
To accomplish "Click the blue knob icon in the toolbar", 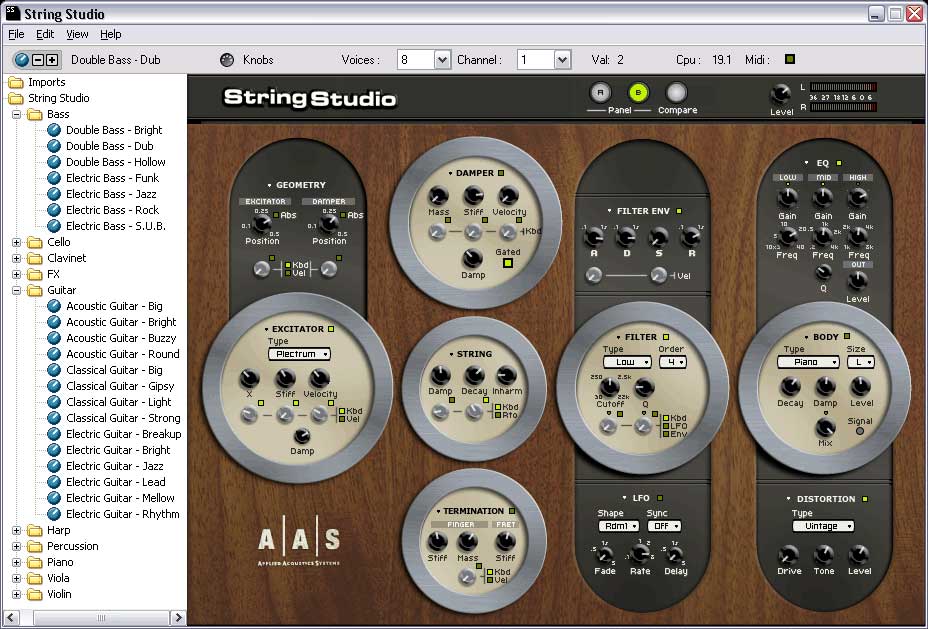I will (22, 60).
